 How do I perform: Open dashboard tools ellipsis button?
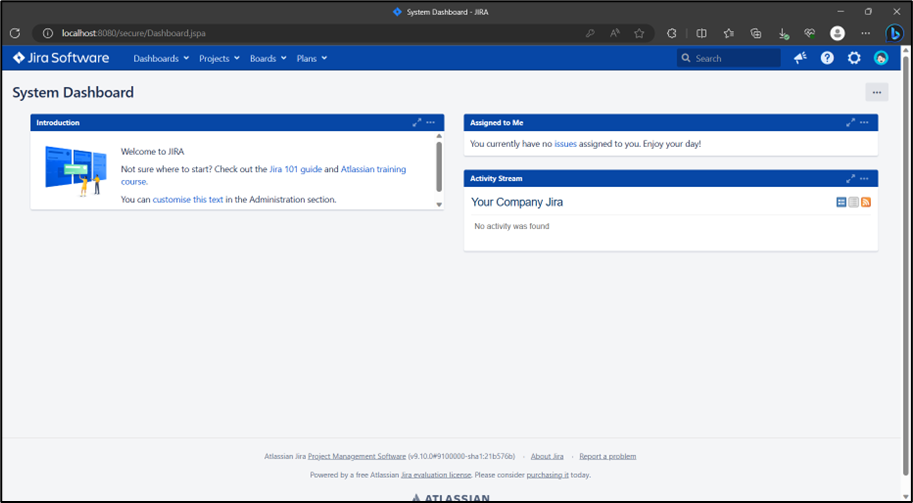tap(876, 92)
